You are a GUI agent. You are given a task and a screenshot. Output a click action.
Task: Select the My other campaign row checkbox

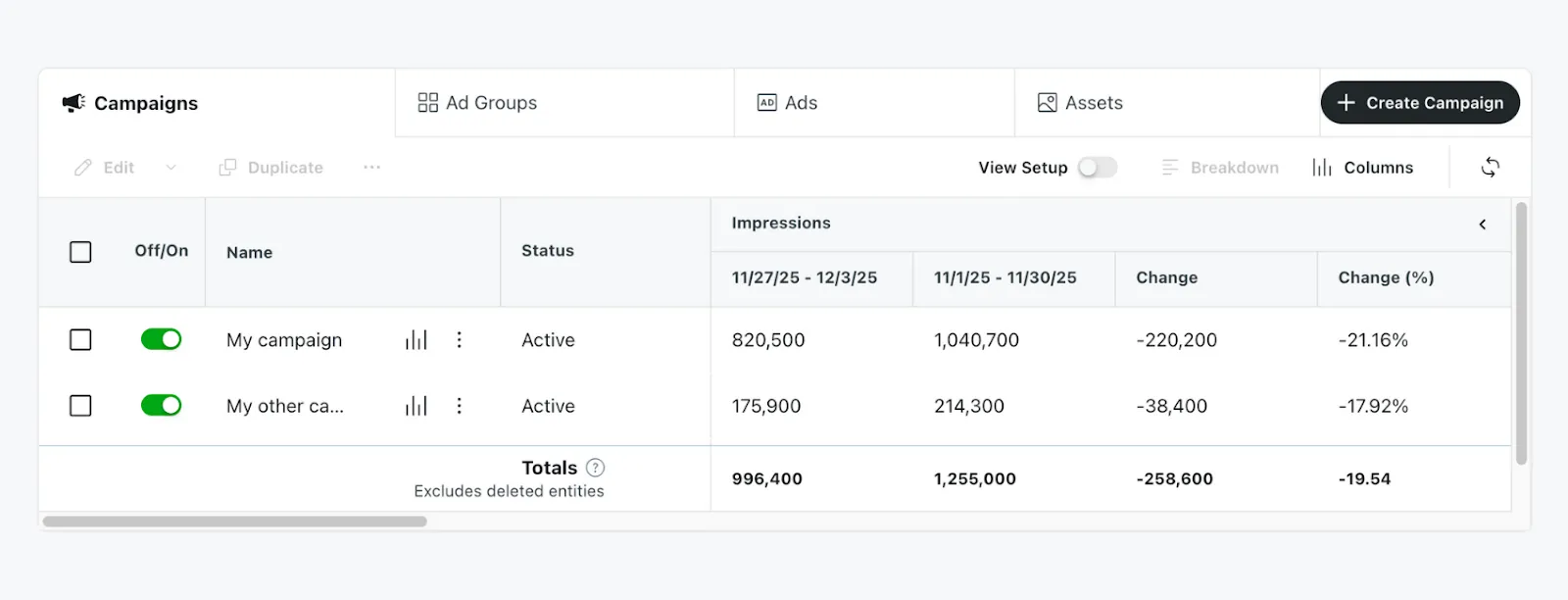point(80,406)
